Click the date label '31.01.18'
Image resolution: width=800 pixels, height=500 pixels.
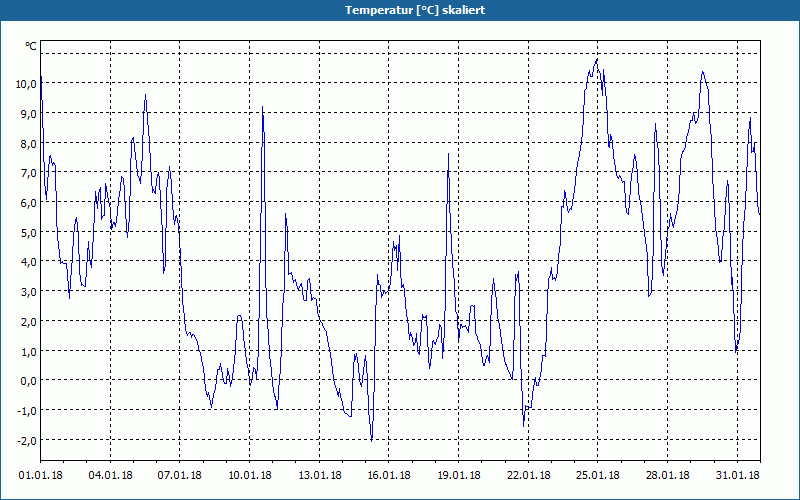coord(737,475)
